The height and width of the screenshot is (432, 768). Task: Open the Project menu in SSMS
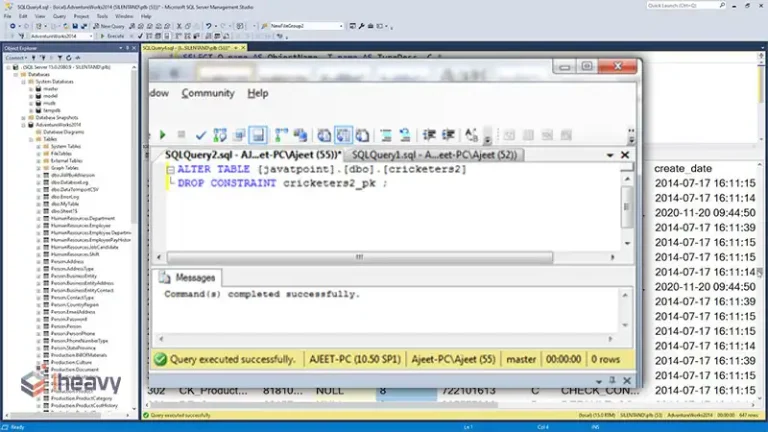coord(81,16)
